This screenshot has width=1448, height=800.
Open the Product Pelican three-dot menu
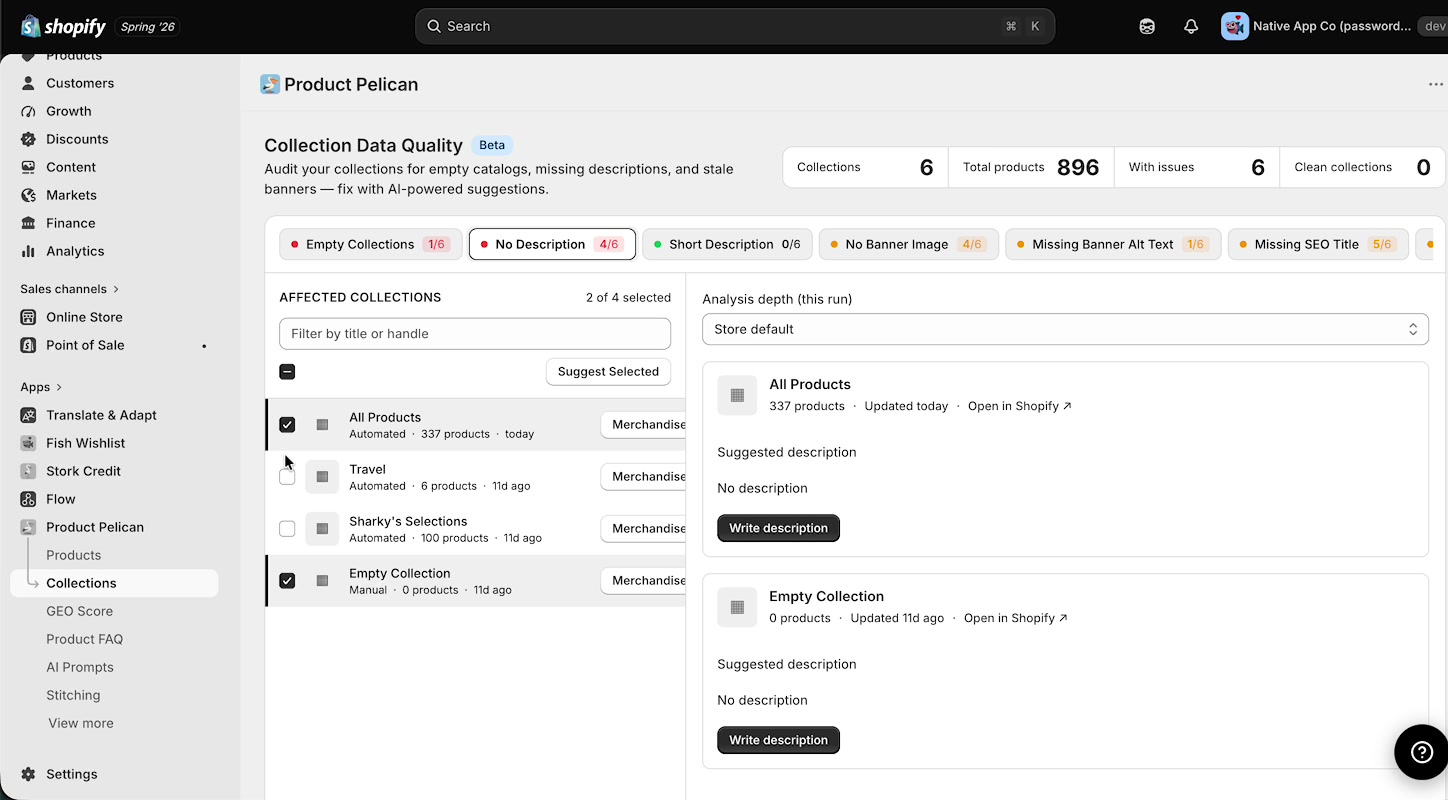1436,84
